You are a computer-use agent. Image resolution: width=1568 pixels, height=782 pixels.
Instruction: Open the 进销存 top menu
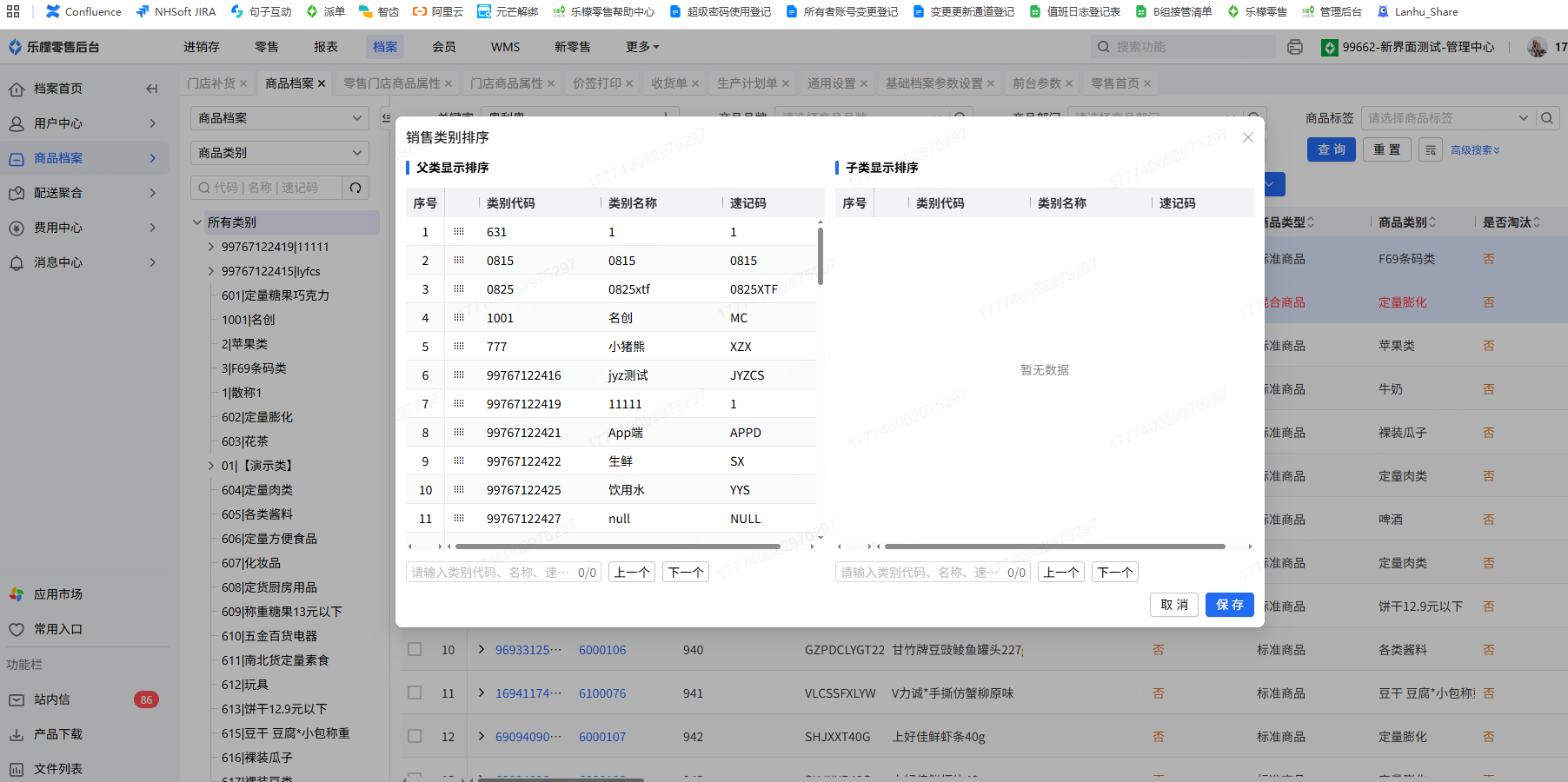[x=202, y=47]
